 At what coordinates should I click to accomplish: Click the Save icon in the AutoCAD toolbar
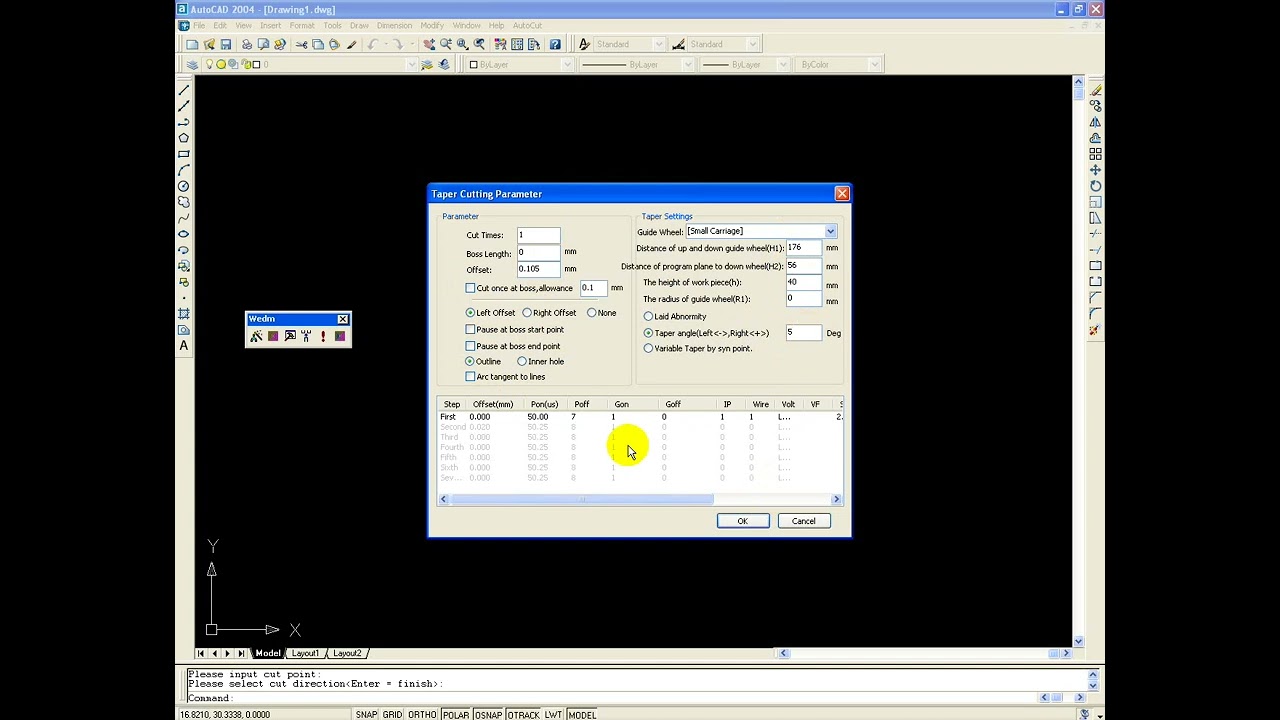tap(226, 44)
